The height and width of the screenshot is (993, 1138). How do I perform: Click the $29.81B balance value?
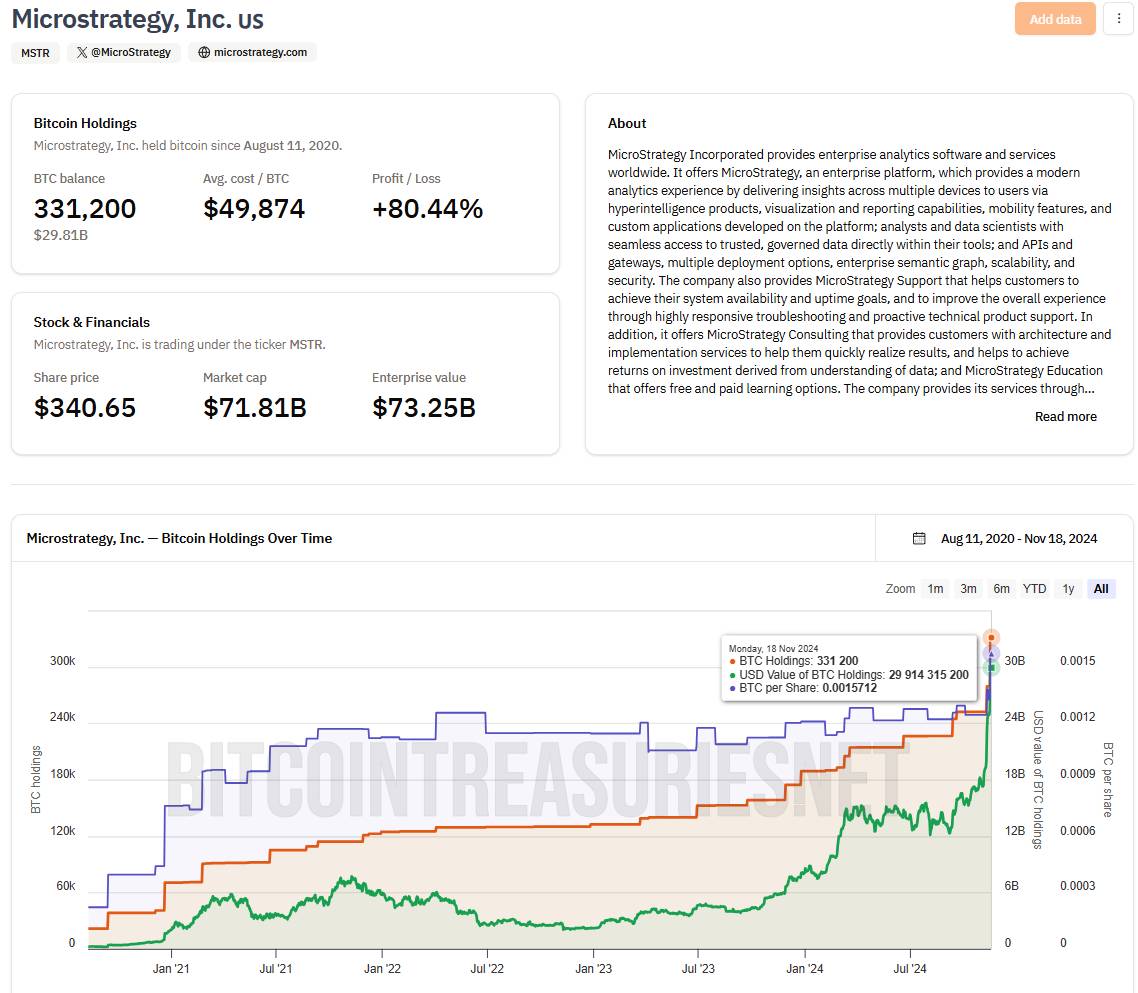tap(61, 235)
